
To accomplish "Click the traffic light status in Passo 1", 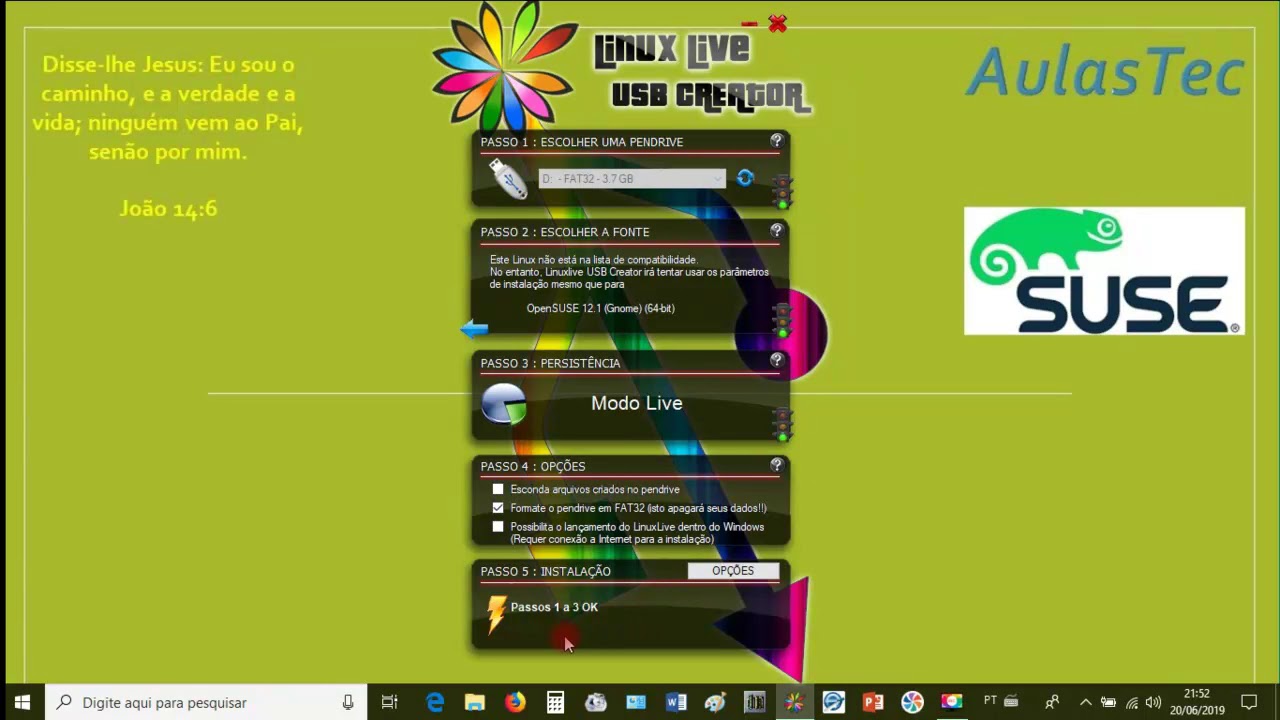I will click(783, 190).
